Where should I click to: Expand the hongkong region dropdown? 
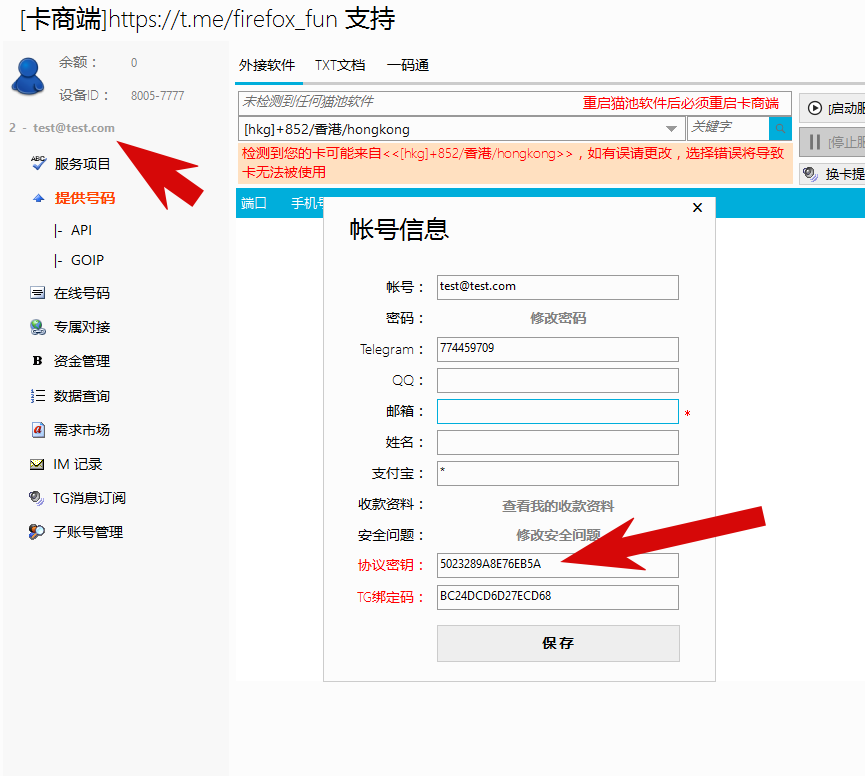[x=671, y=129]
